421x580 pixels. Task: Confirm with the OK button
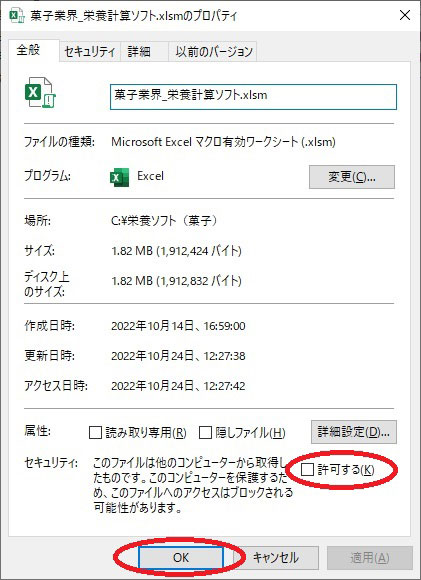tap(181, 557)
